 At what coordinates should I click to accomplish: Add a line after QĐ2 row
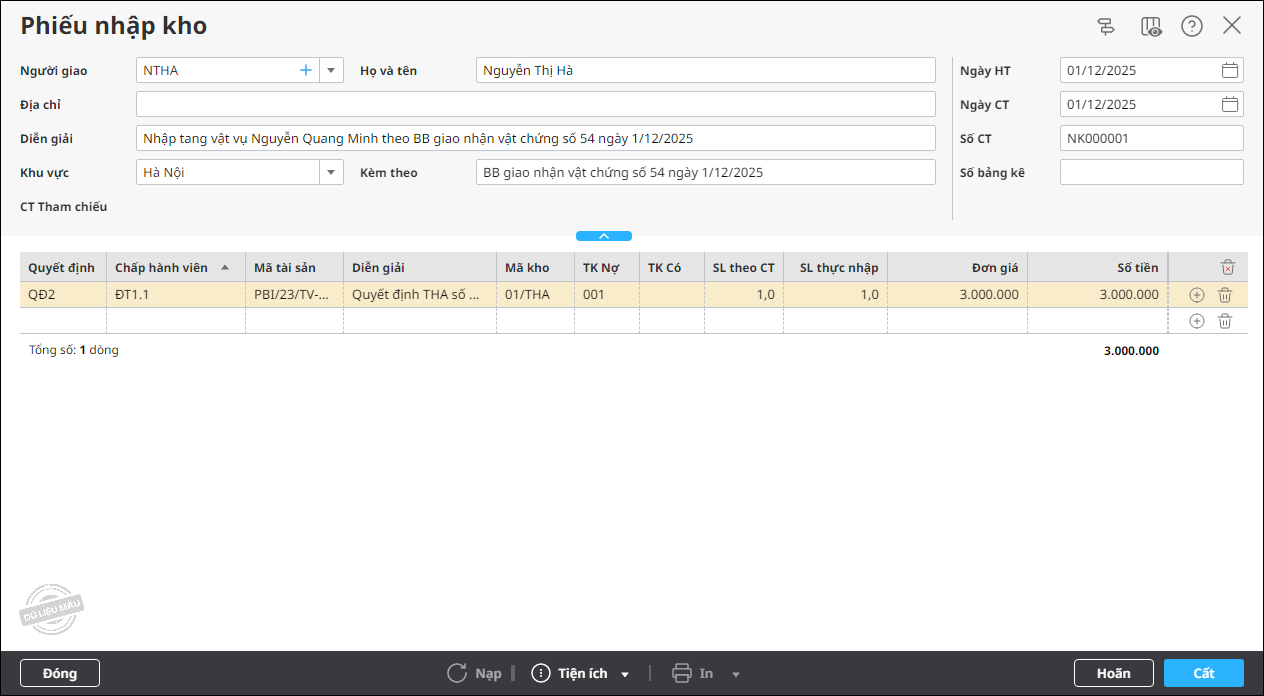point(1197,295)
